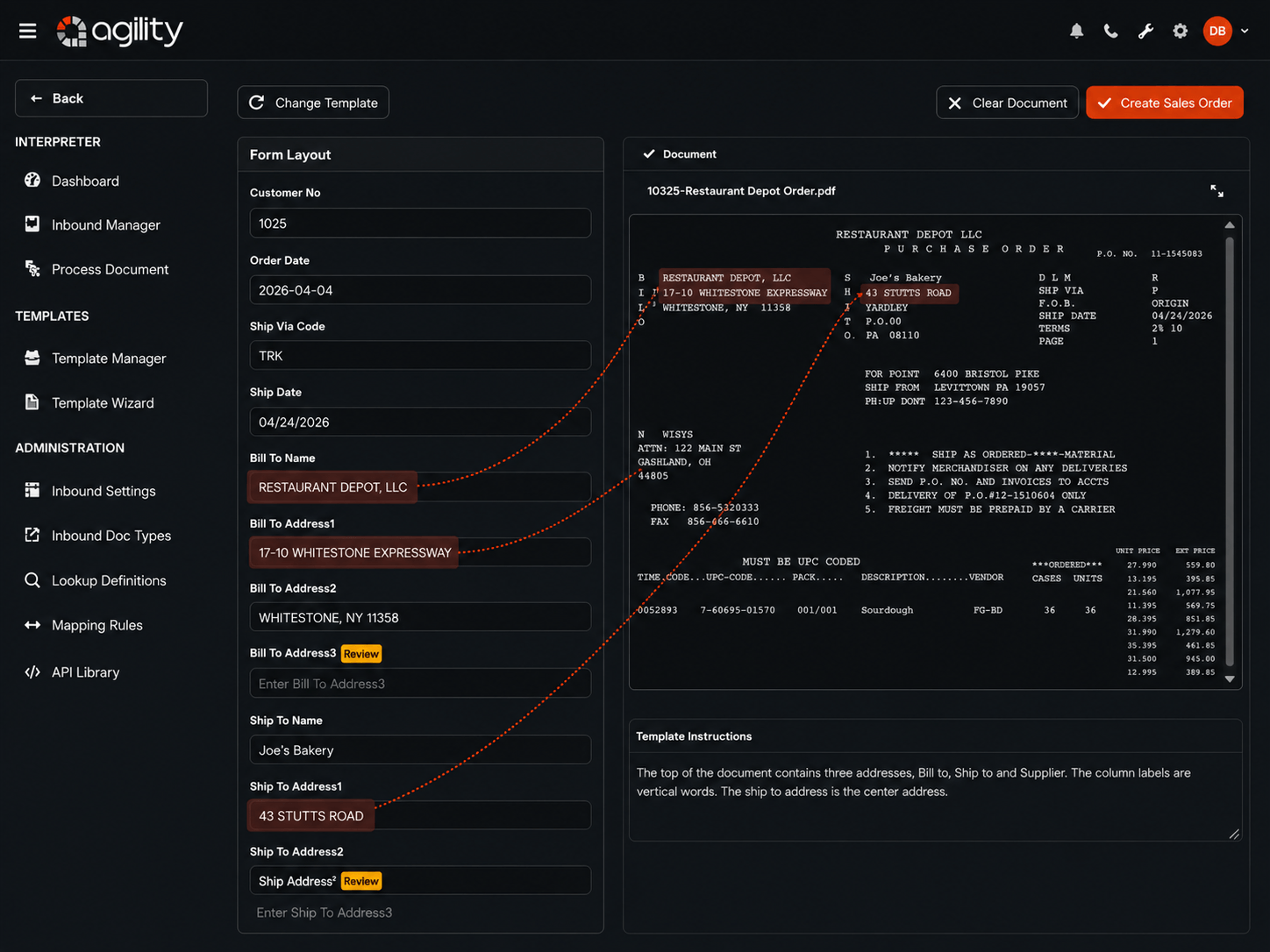This screenshot has height=952, width=1270.
Task: Click the Bill To Address1 field
Action: tap(420, 552)
